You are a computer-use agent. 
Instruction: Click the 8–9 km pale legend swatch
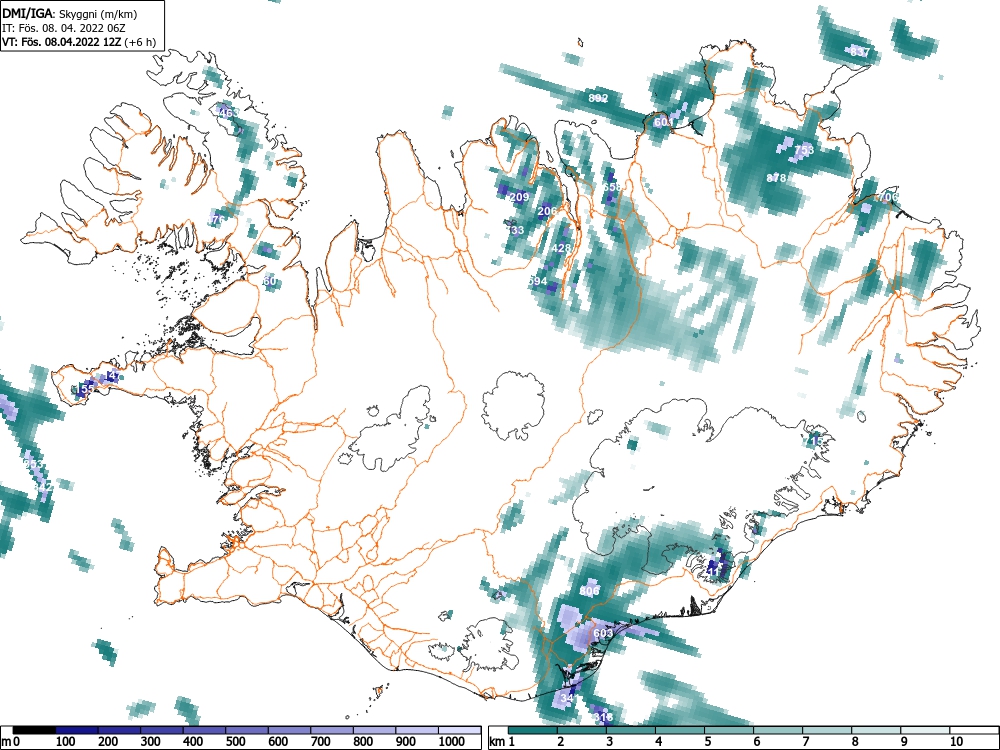[877, 730]
